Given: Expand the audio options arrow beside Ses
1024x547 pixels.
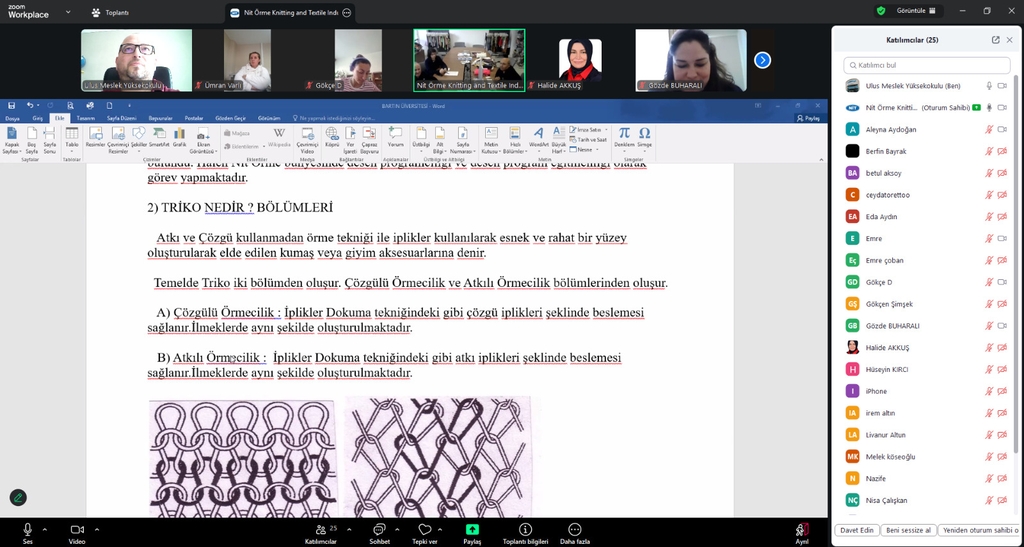Looking at the screenshot, I should click(47, 527).
